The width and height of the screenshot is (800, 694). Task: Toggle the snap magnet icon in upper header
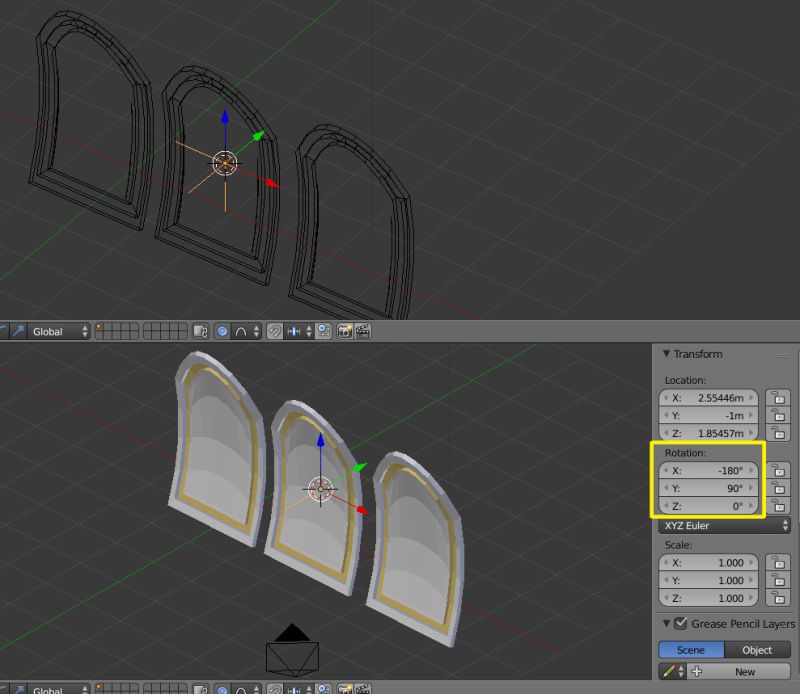tap(274, 332)
